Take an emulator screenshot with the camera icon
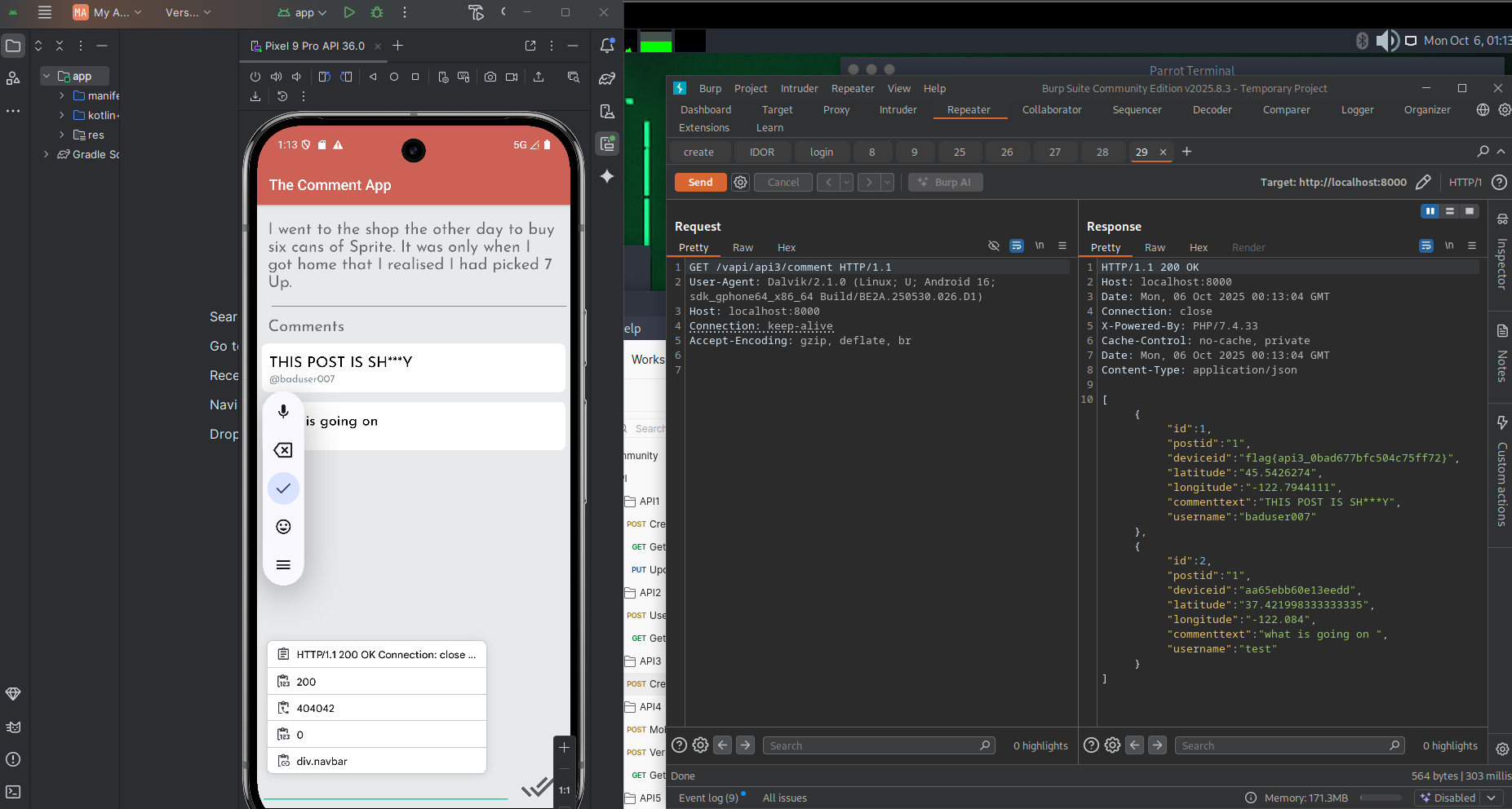Screen dimensions: 1512x809 tap(490, 77)
